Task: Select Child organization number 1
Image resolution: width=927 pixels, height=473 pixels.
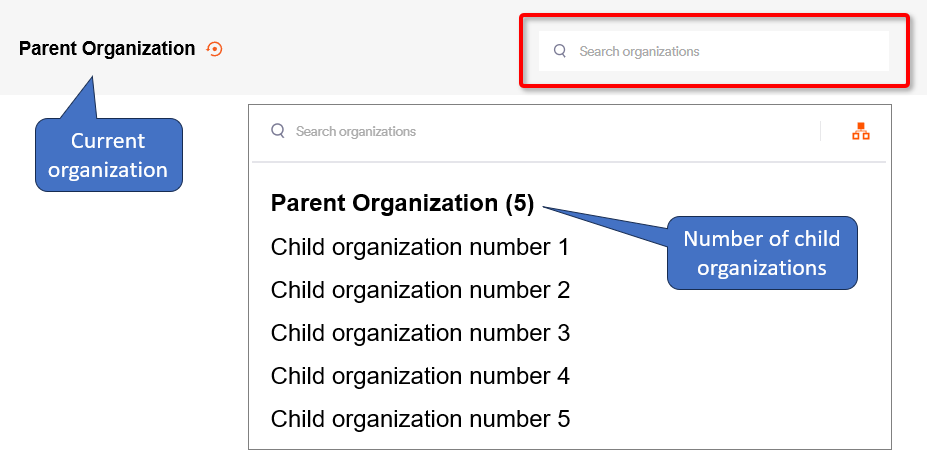Action: [419, 247]
